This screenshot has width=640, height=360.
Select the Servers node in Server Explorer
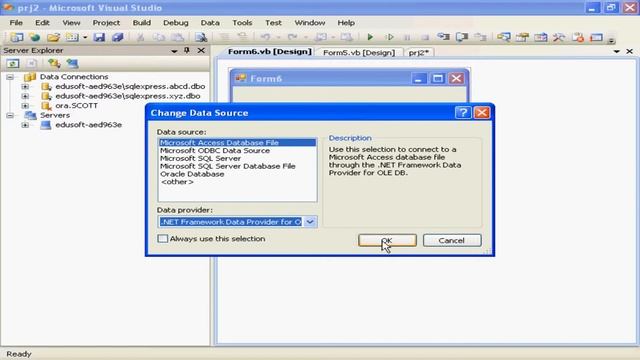pos(55,116)
